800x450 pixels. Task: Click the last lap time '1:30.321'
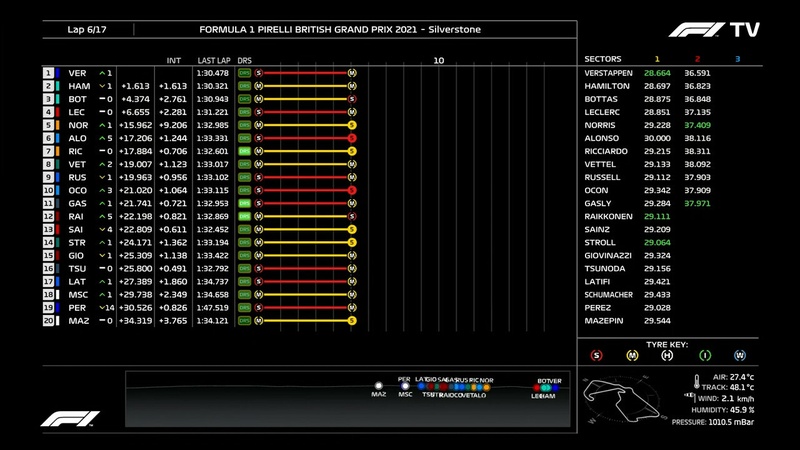point(213,86)
